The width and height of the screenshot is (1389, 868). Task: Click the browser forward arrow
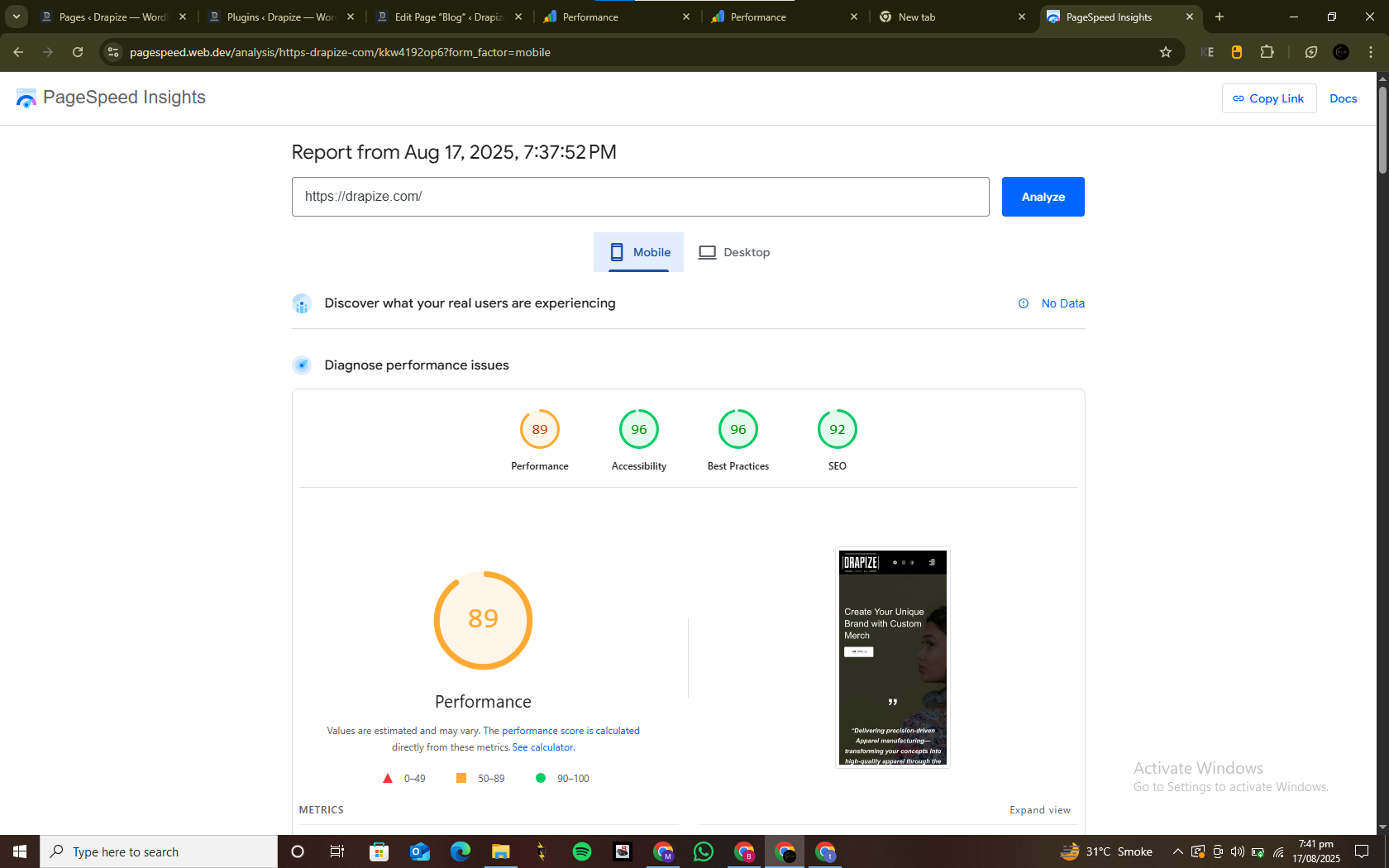click(x=48, y=52)
